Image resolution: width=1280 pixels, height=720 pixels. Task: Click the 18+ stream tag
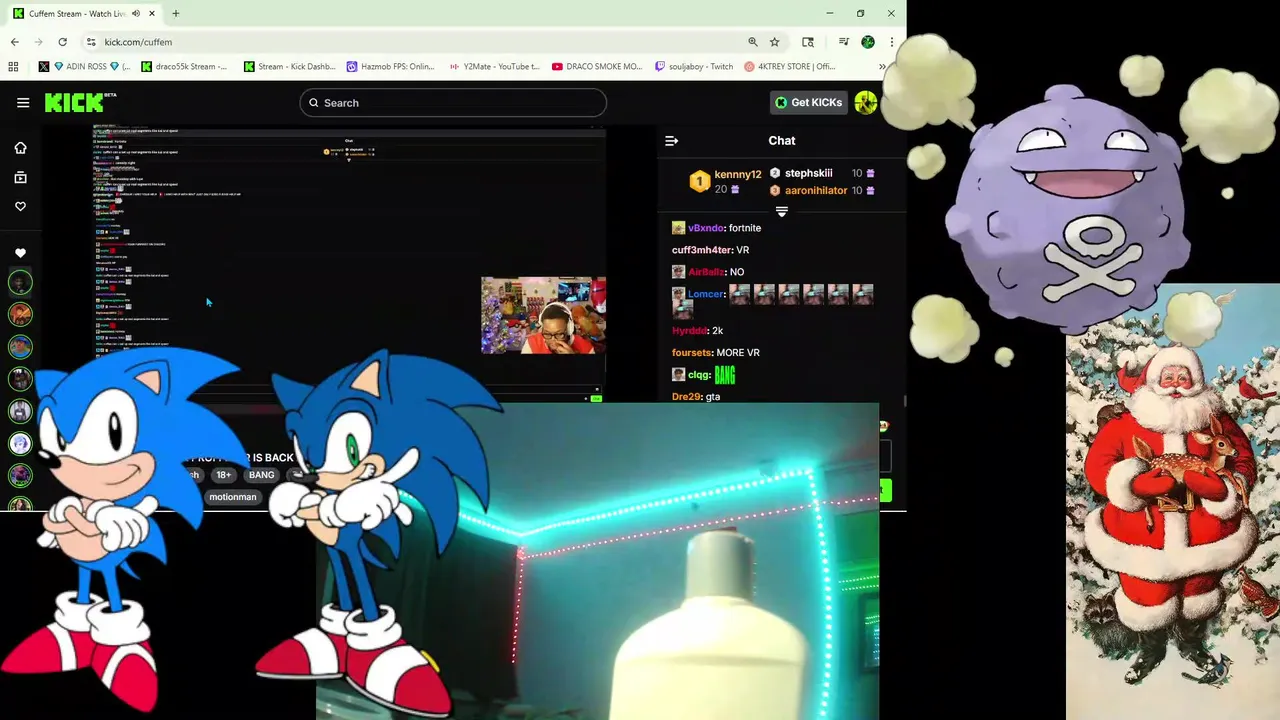point(224,475)
